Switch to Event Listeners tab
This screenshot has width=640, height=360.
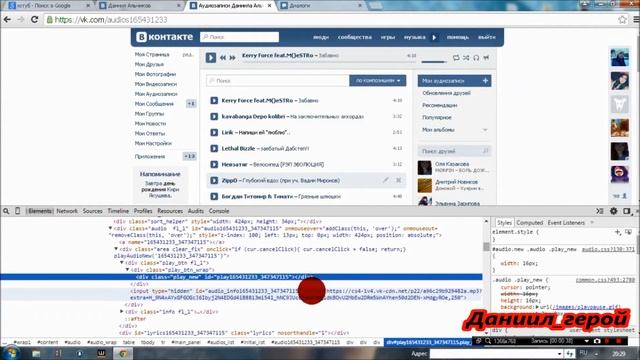point(566,223)
